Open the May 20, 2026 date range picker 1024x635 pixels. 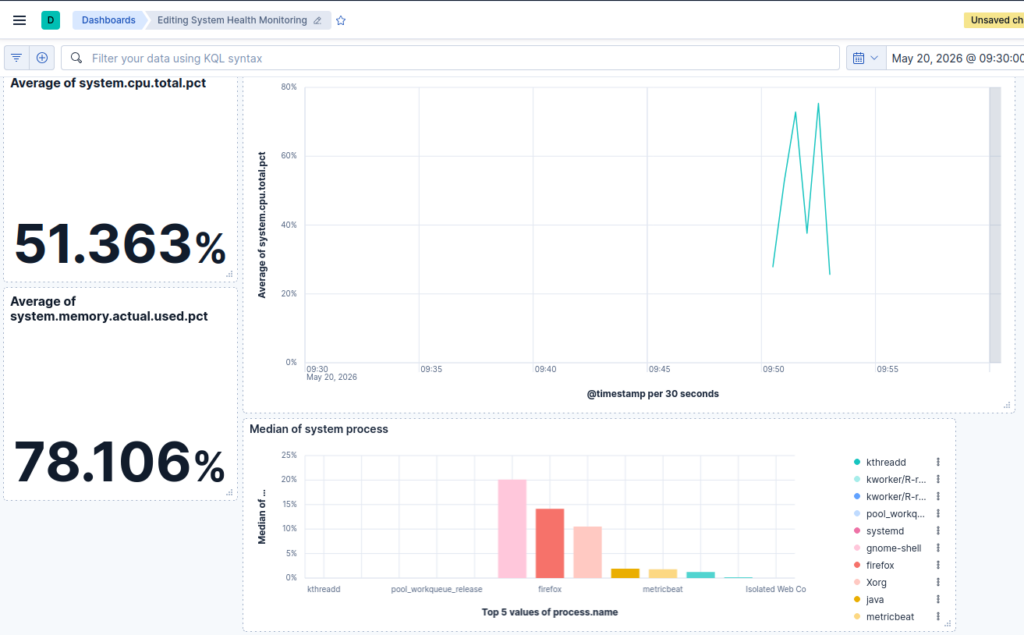coord(957,58)
